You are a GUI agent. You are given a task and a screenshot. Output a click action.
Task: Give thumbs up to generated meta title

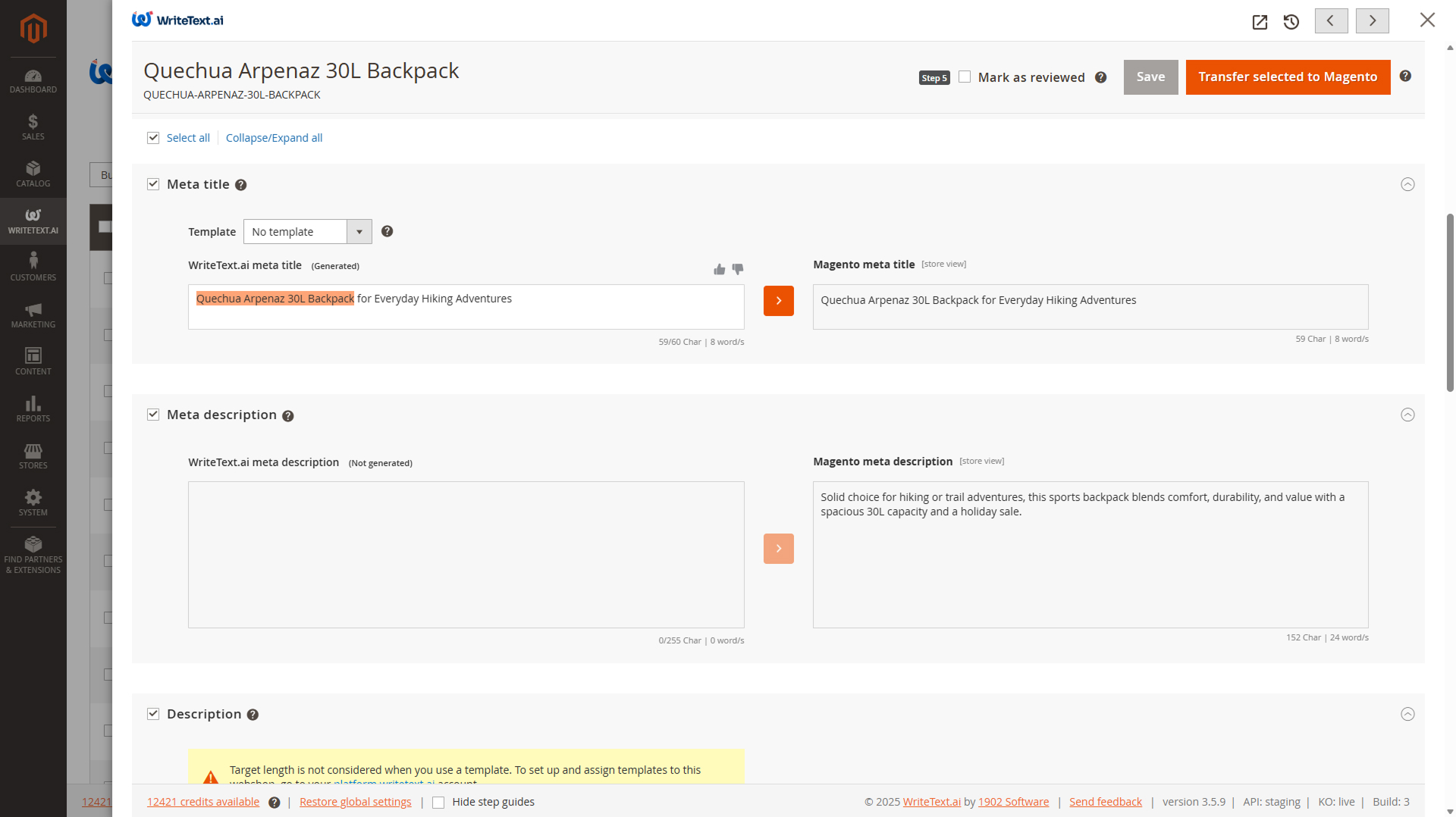click(719, 269)
